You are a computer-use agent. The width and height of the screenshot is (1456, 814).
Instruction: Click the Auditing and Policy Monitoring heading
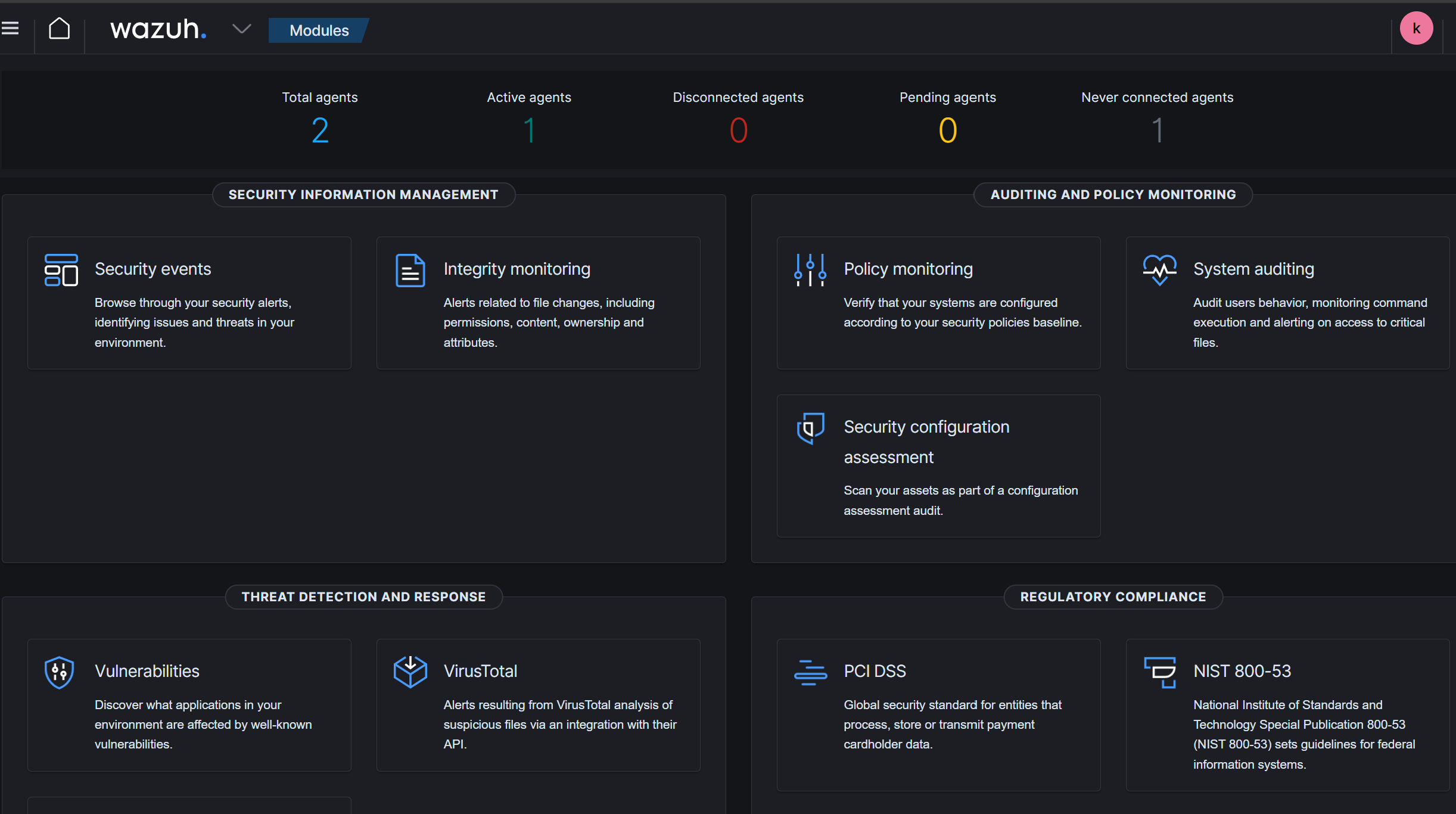[1113, 195]
